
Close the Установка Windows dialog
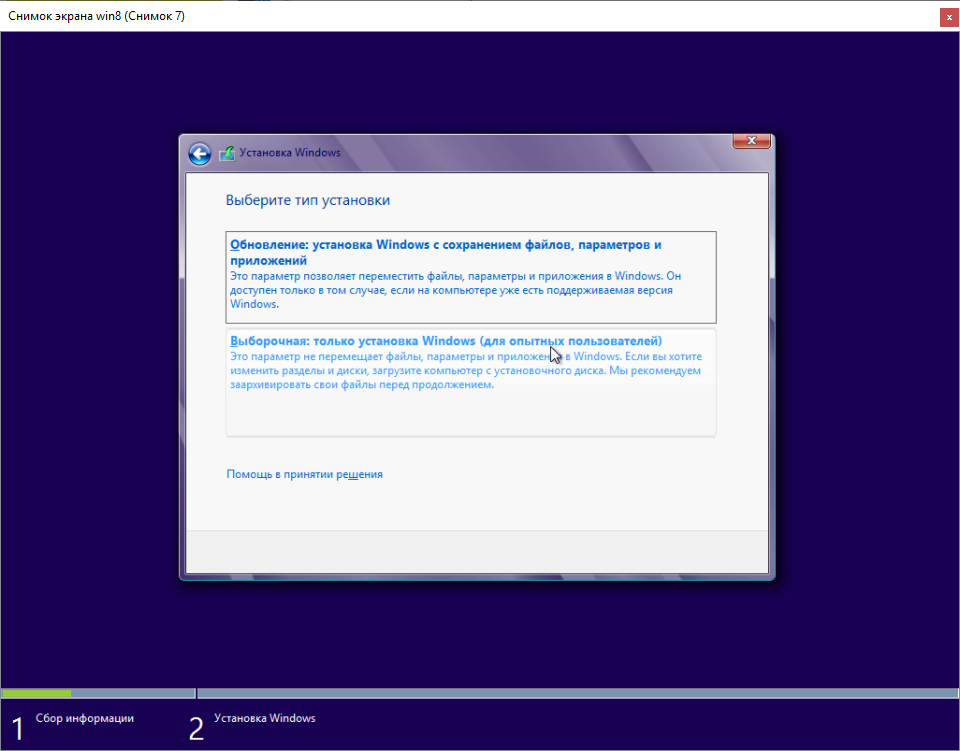[x=751, y=141]
